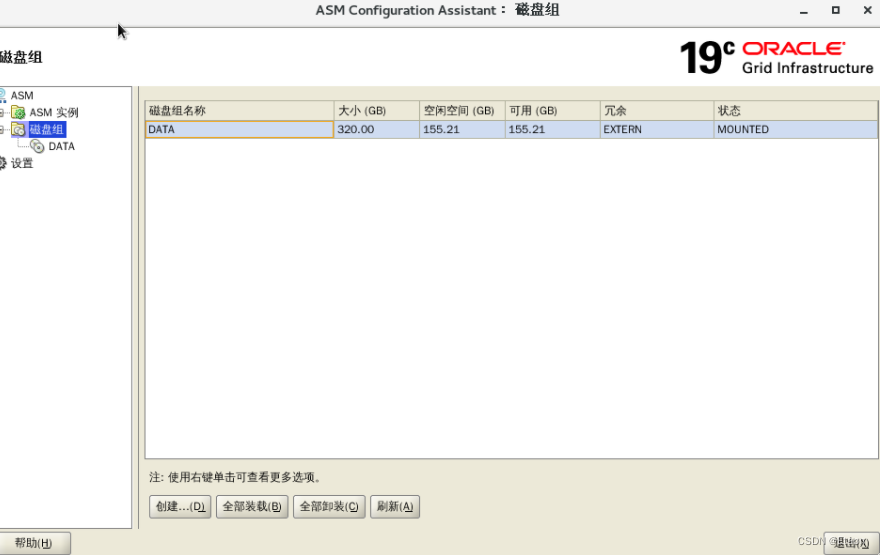881x555 pixels.
Task: Click the 磁盘组 folder icon in tree
Action: (x=18, y=130)
